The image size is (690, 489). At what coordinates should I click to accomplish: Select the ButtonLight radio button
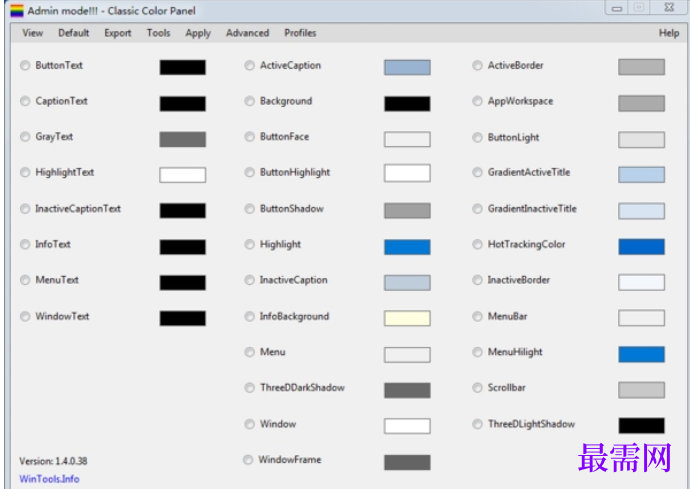click(477, 138)
